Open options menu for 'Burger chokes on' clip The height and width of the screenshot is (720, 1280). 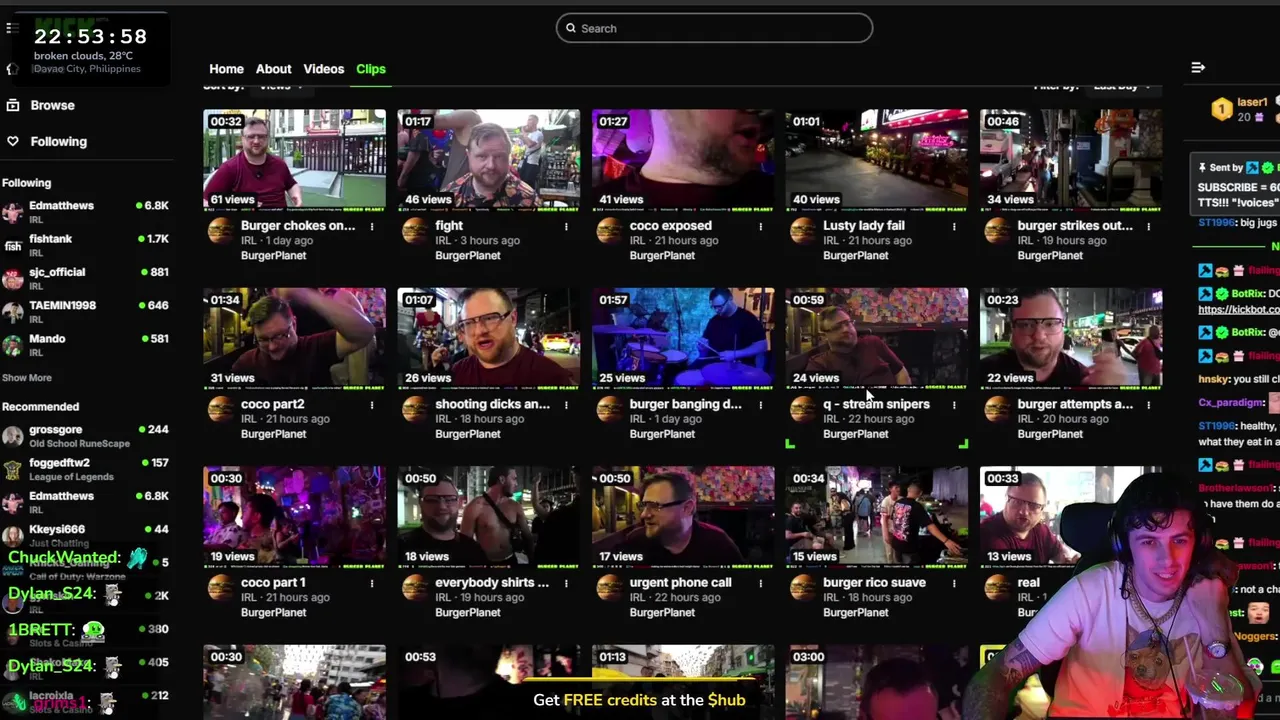pos(372,226)
